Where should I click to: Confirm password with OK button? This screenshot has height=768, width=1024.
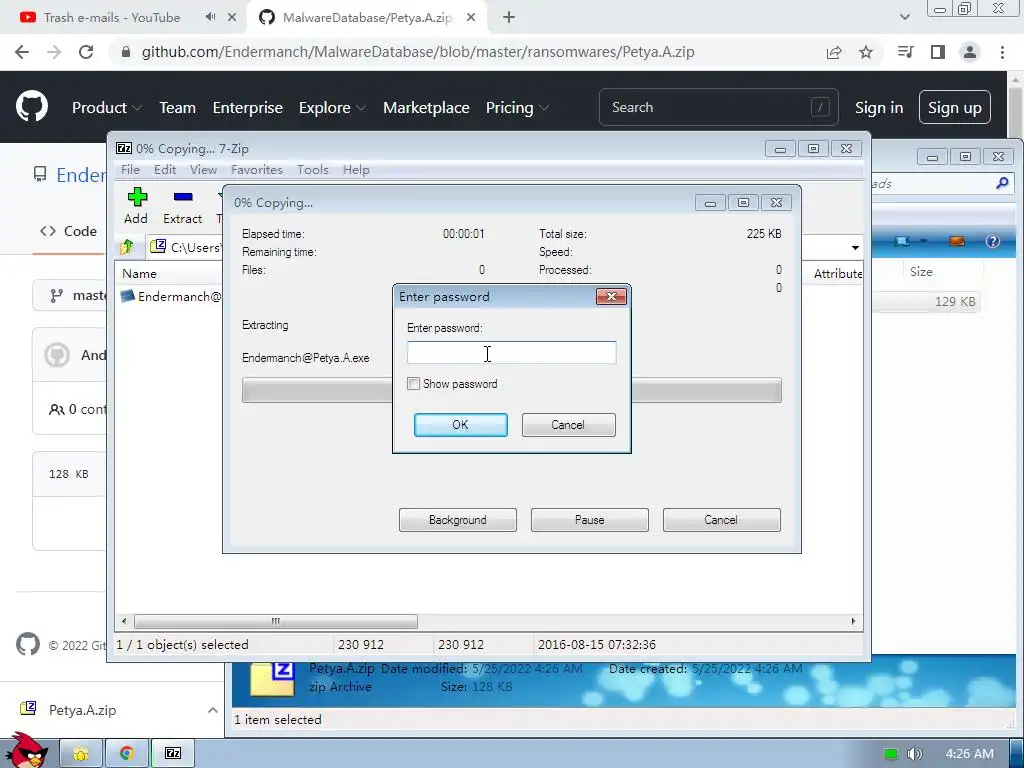pos(460,424)
